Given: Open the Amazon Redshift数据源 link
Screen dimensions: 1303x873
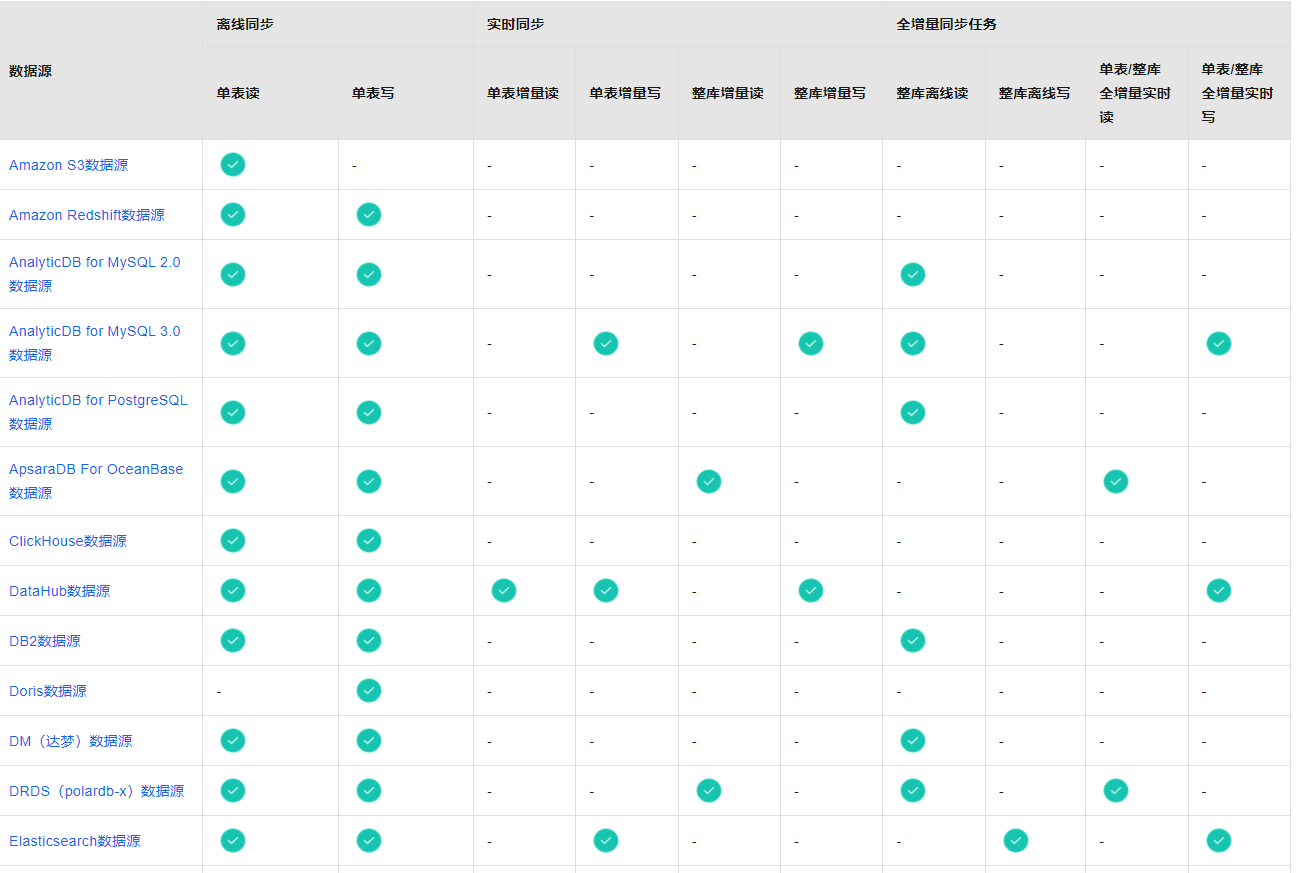Looking at the screenshot, I should coord(87,215).
